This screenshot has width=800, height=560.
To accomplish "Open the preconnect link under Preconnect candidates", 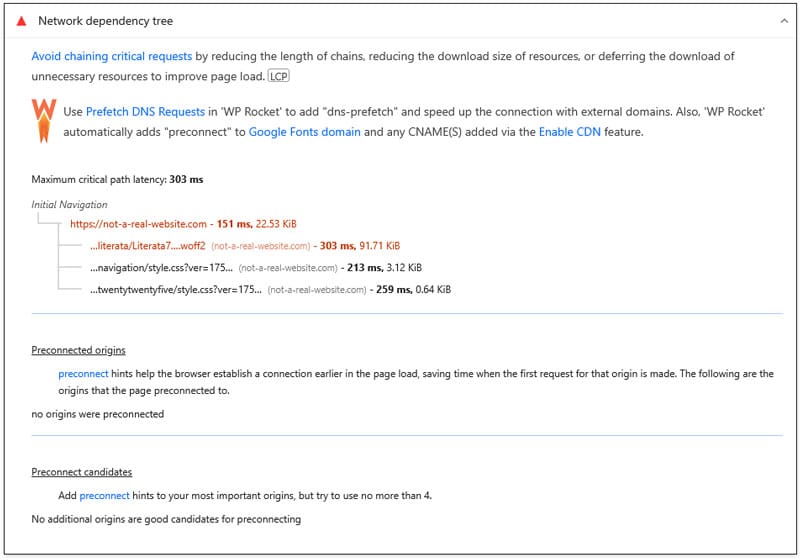I will [x=105, y=496].
